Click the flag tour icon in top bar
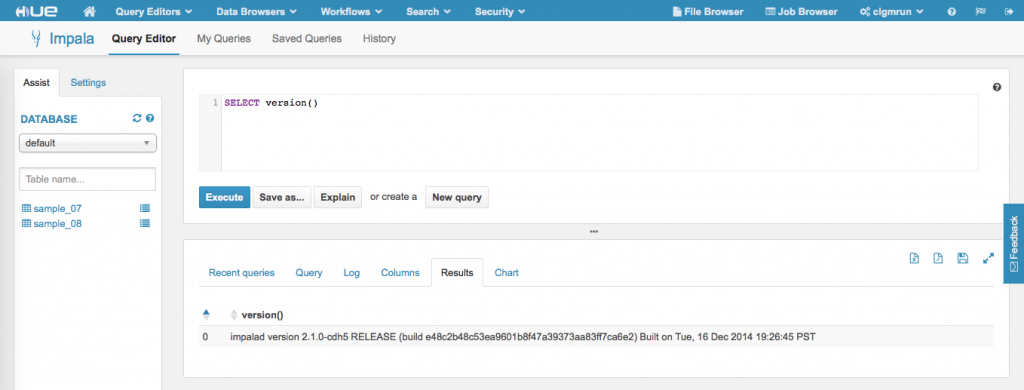1024x390 pixels. tap(980, 11)
